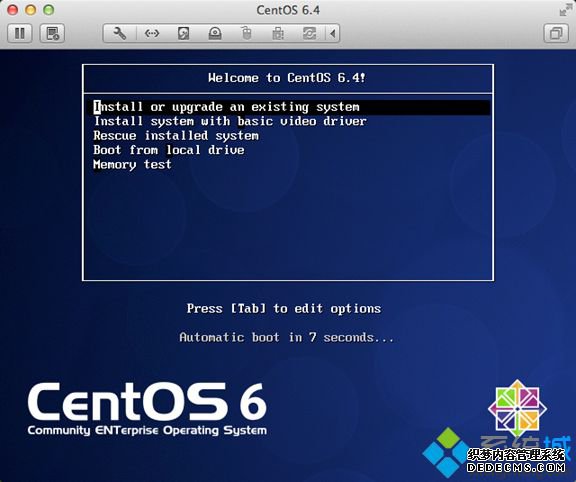This screenshot has height=482, width=576.
Task: Select Install or upgrade an existing system
Action: pos(292,107)
